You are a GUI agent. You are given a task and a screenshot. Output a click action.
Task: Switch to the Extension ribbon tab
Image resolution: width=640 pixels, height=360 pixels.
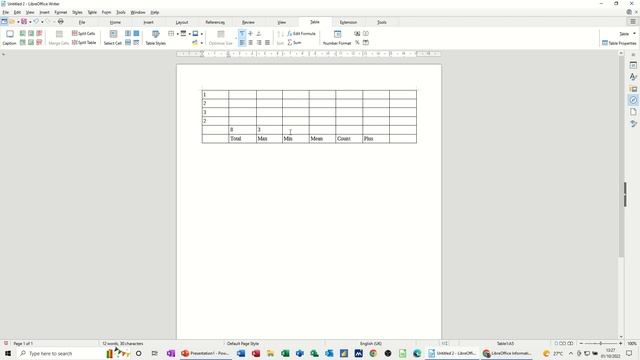(348, 22)
